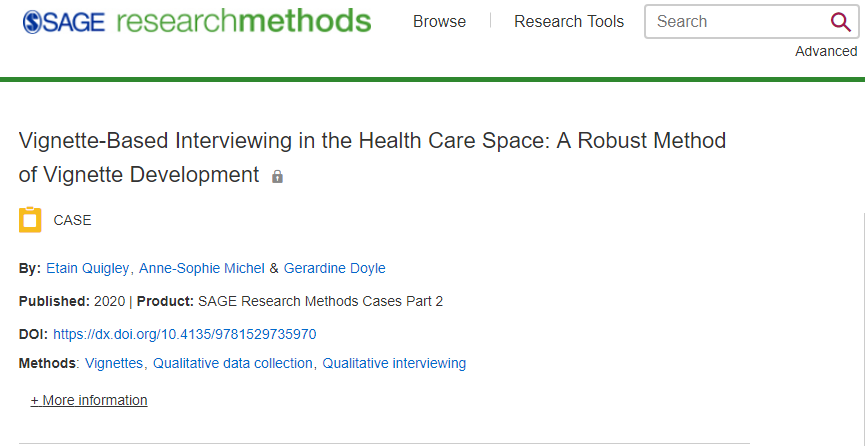Click the yellow CASE clipboard icon

point(30,220)
